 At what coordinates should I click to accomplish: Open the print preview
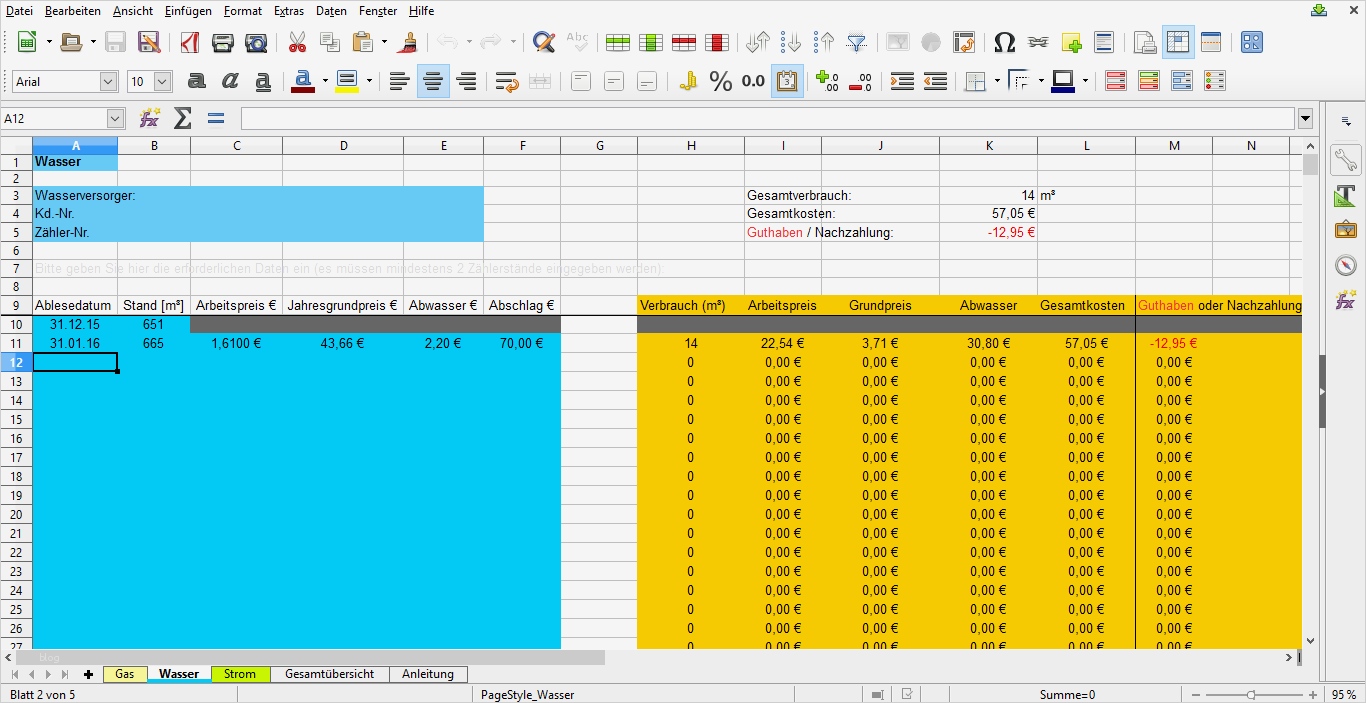pyautogui.click(x=257, y=42)
